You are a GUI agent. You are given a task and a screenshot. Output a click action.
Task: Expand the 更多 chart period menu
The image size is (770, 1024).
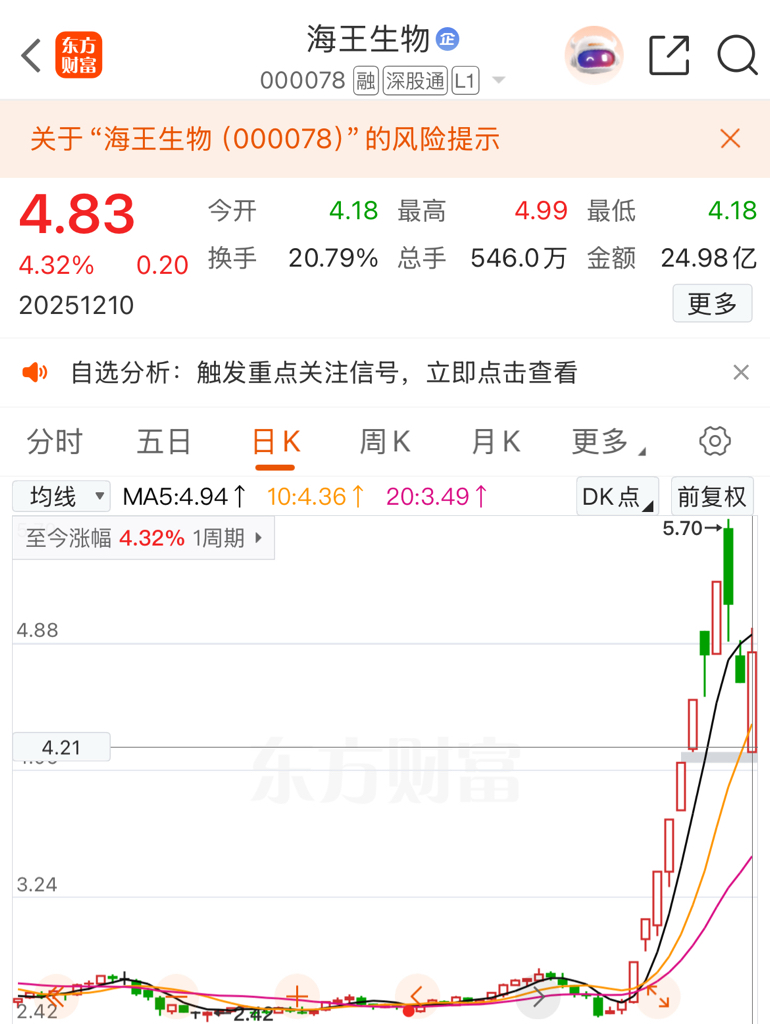coord(607,441)
